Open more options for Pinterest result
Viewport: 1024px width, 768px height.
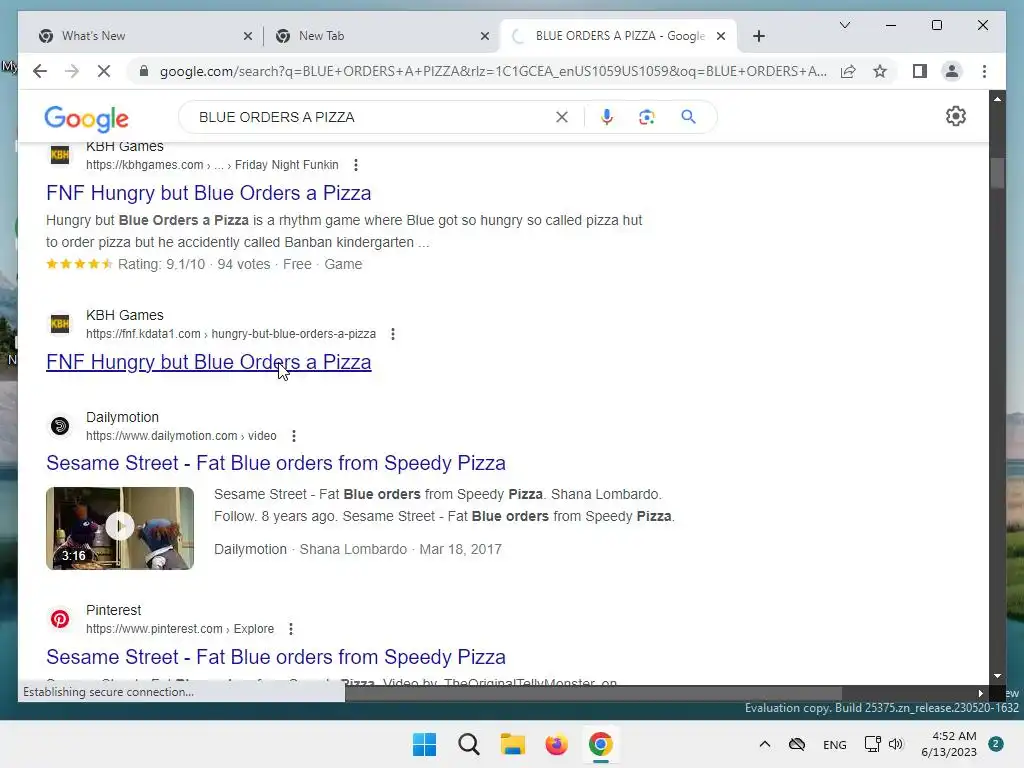tap(291, 630)
